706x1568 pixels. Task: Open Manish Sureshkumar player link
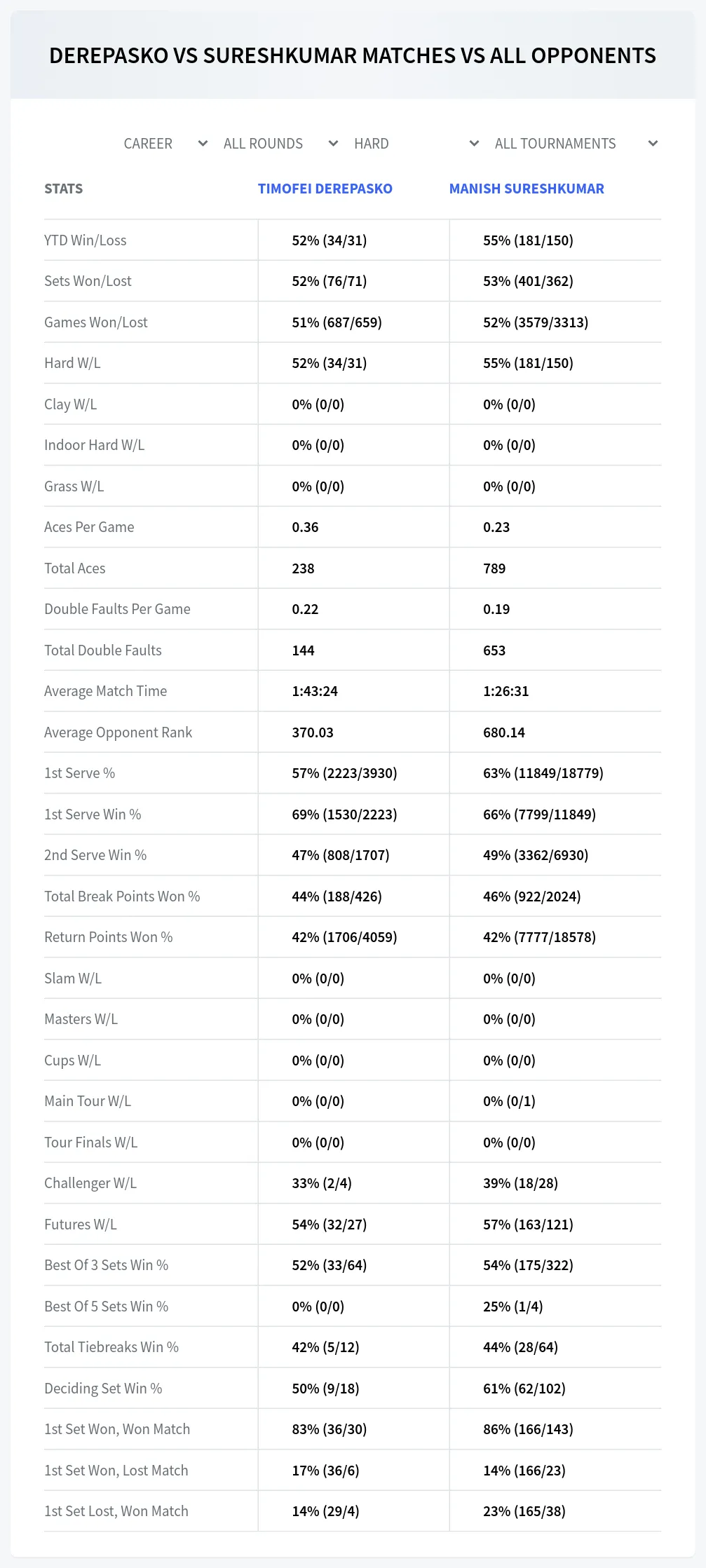pyautogui.click(x=527, y=189)
